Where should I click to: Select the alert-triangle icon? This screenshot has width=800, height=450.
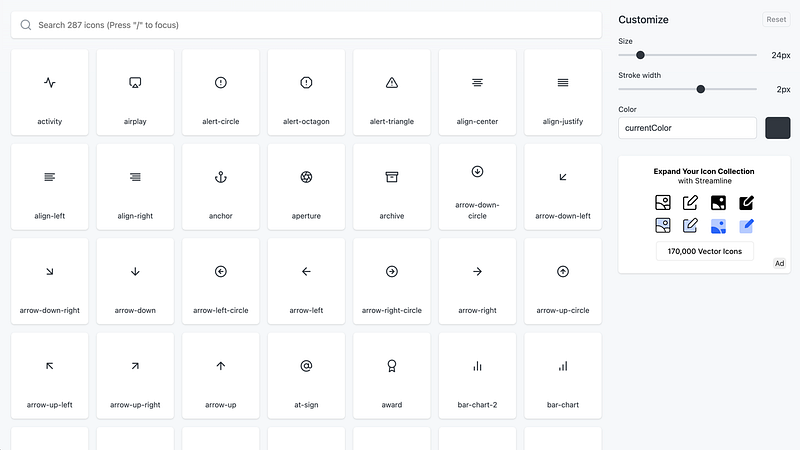tap(392, 92)
